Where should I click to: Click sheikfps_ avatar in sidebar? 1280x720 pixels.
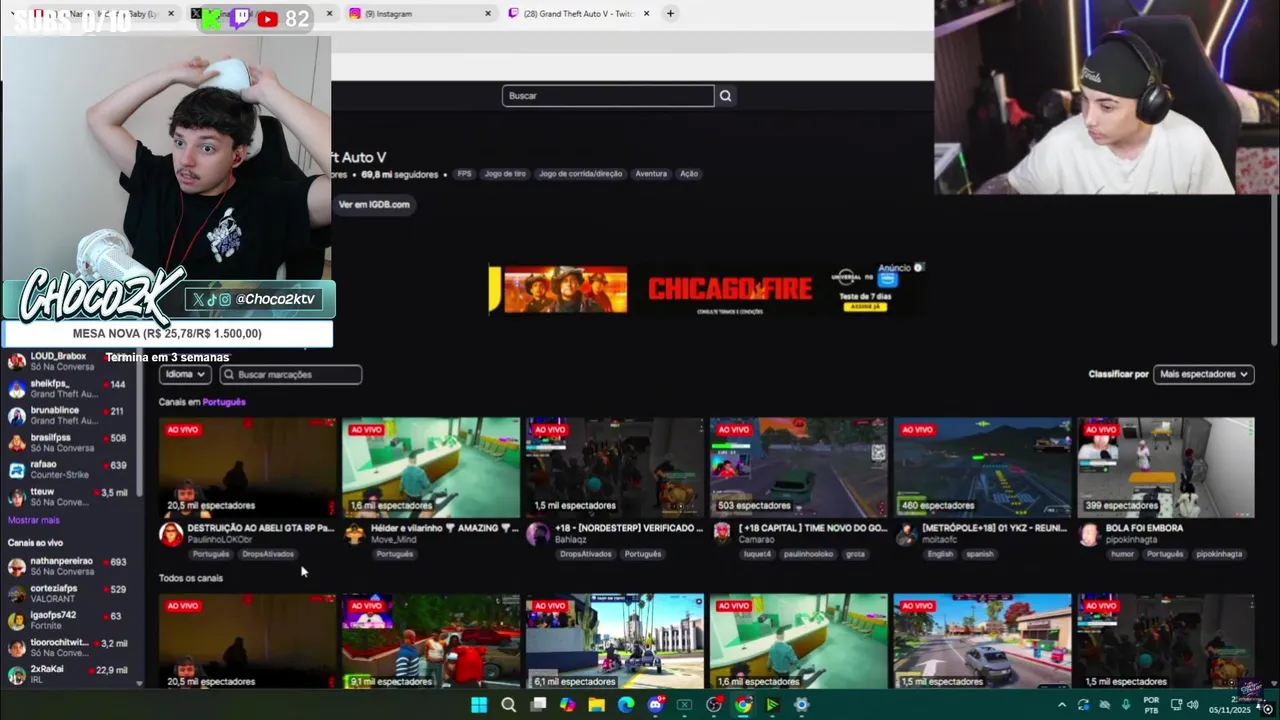pyautogui.click(x=17, y=388)
